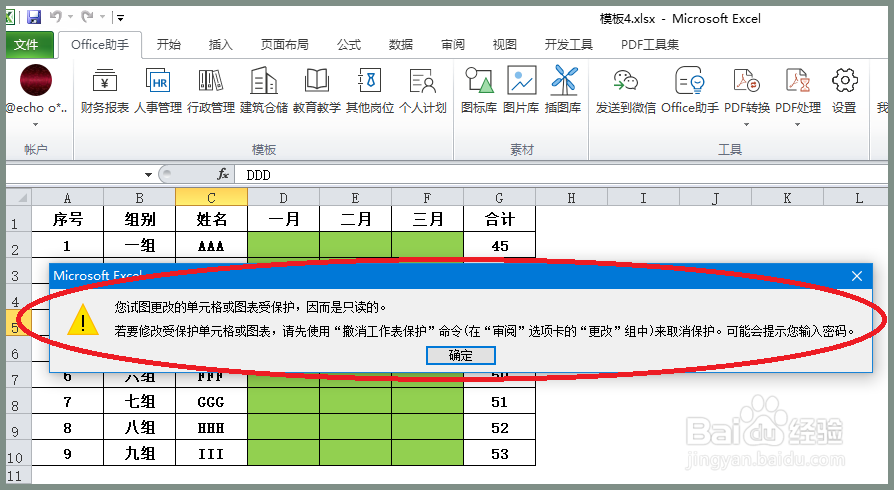Select column C header
Image resolution: width=894 pixels, height=490 pixels.
212,198
